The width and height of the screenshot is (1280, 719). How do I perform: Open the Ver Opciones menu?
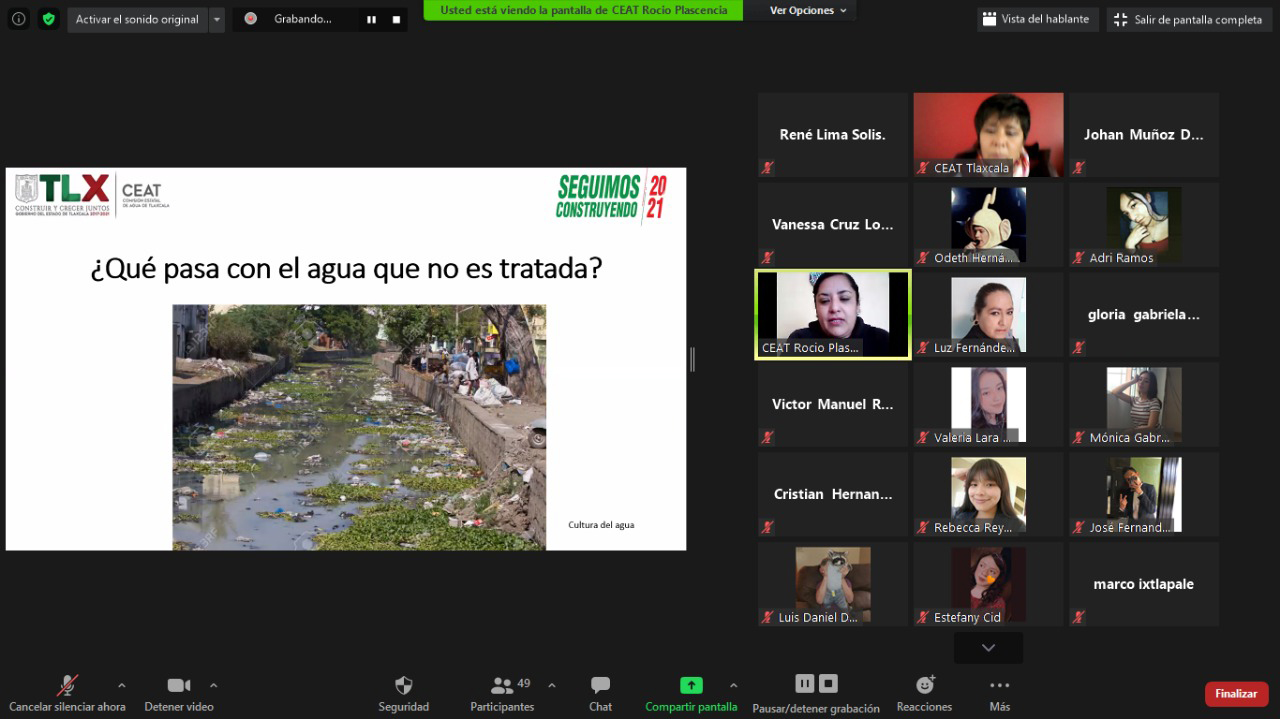click(x=808, y=10)
